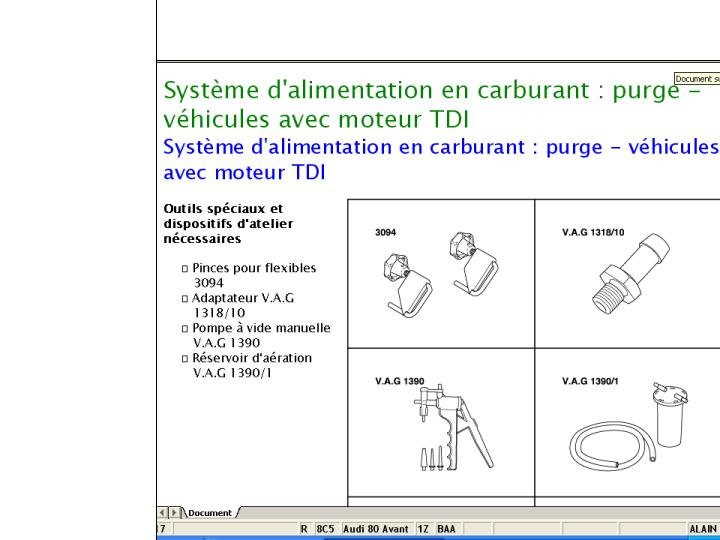Image resolution: width=720 pixels, height=540 pixels.
Task: Click the 'Document' tooltip at top right
Action: pos(697,79)
